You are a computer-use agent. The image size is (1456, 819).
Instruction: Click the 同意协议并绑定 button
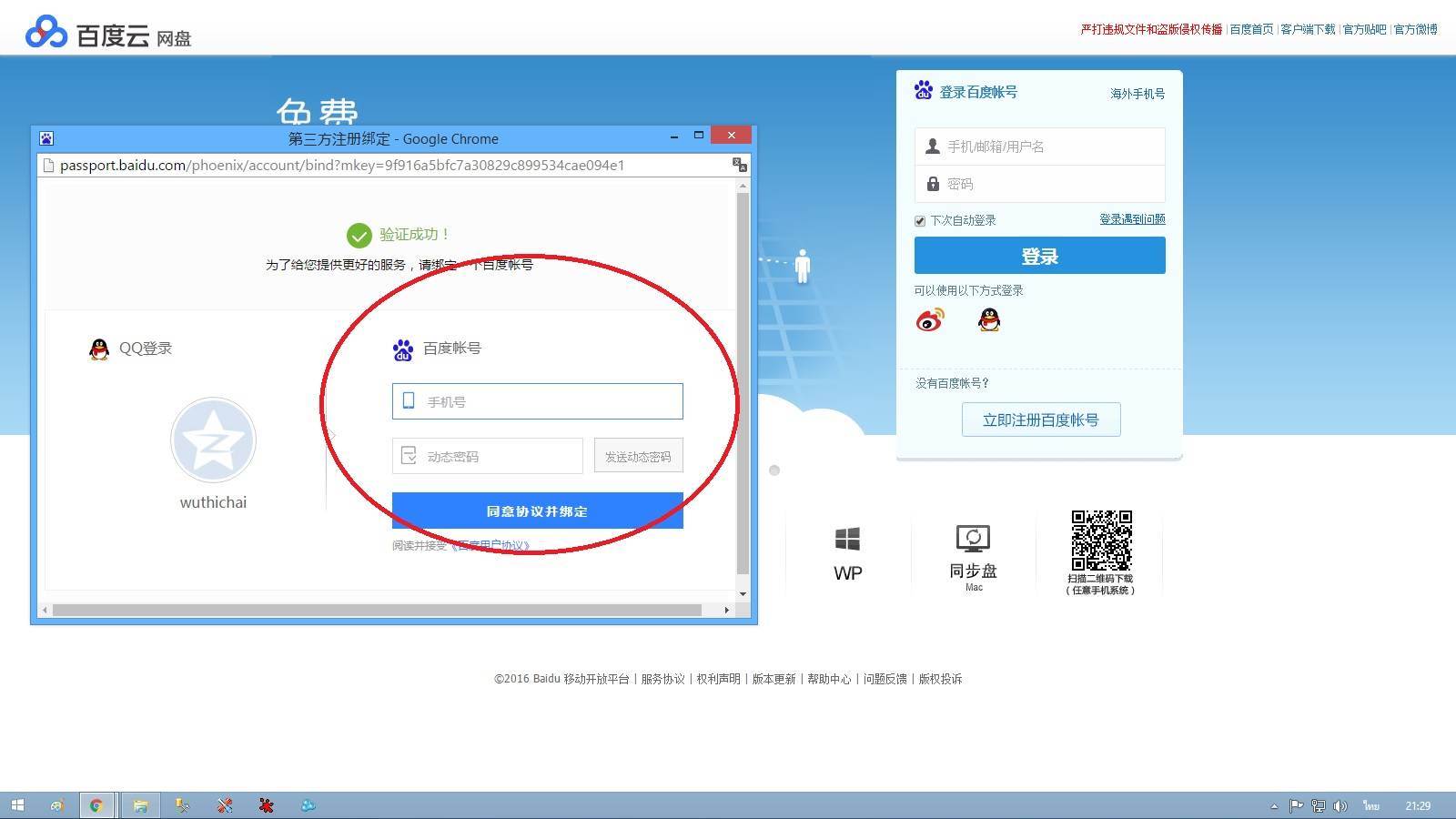click(537, 511)
